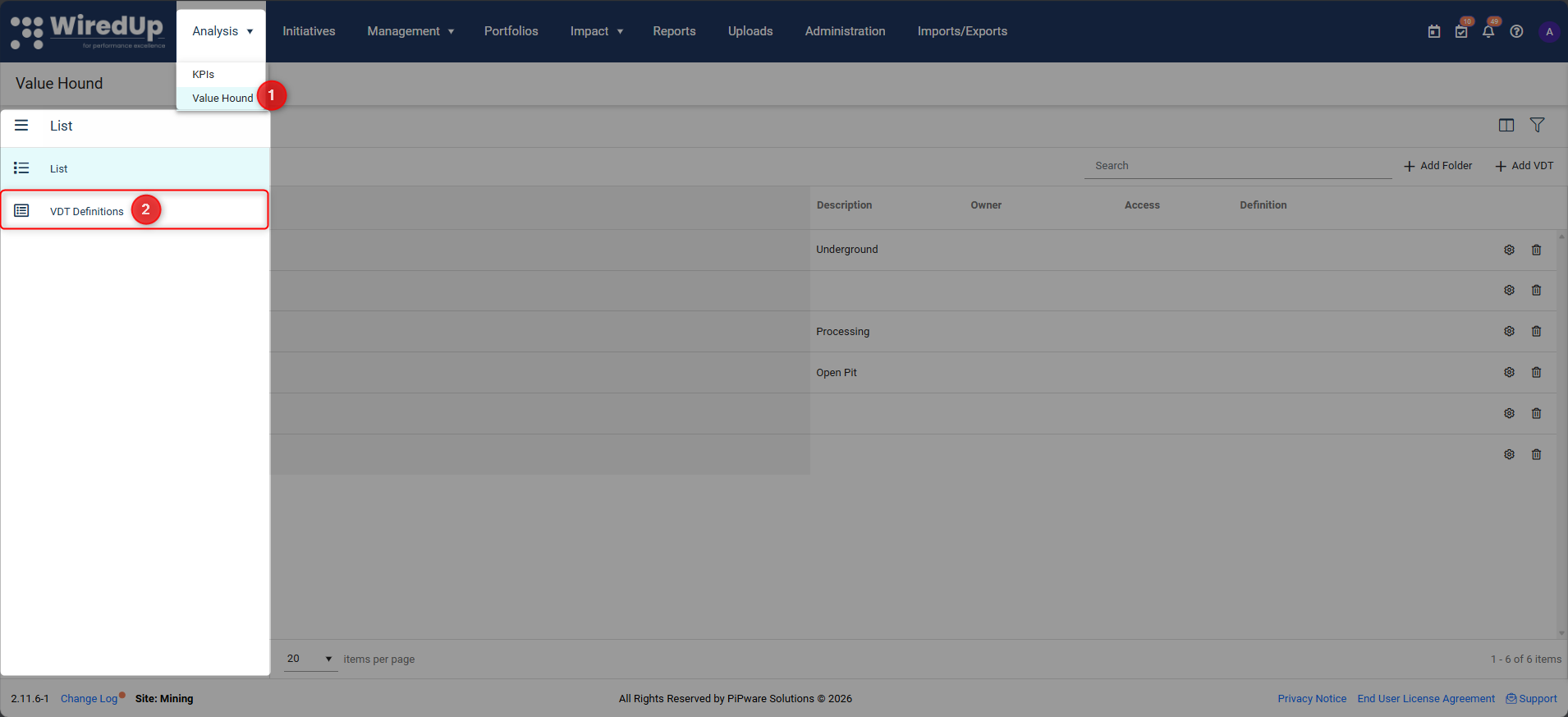
Task: Click the Add Folder button
Action: pos(1437,166)
